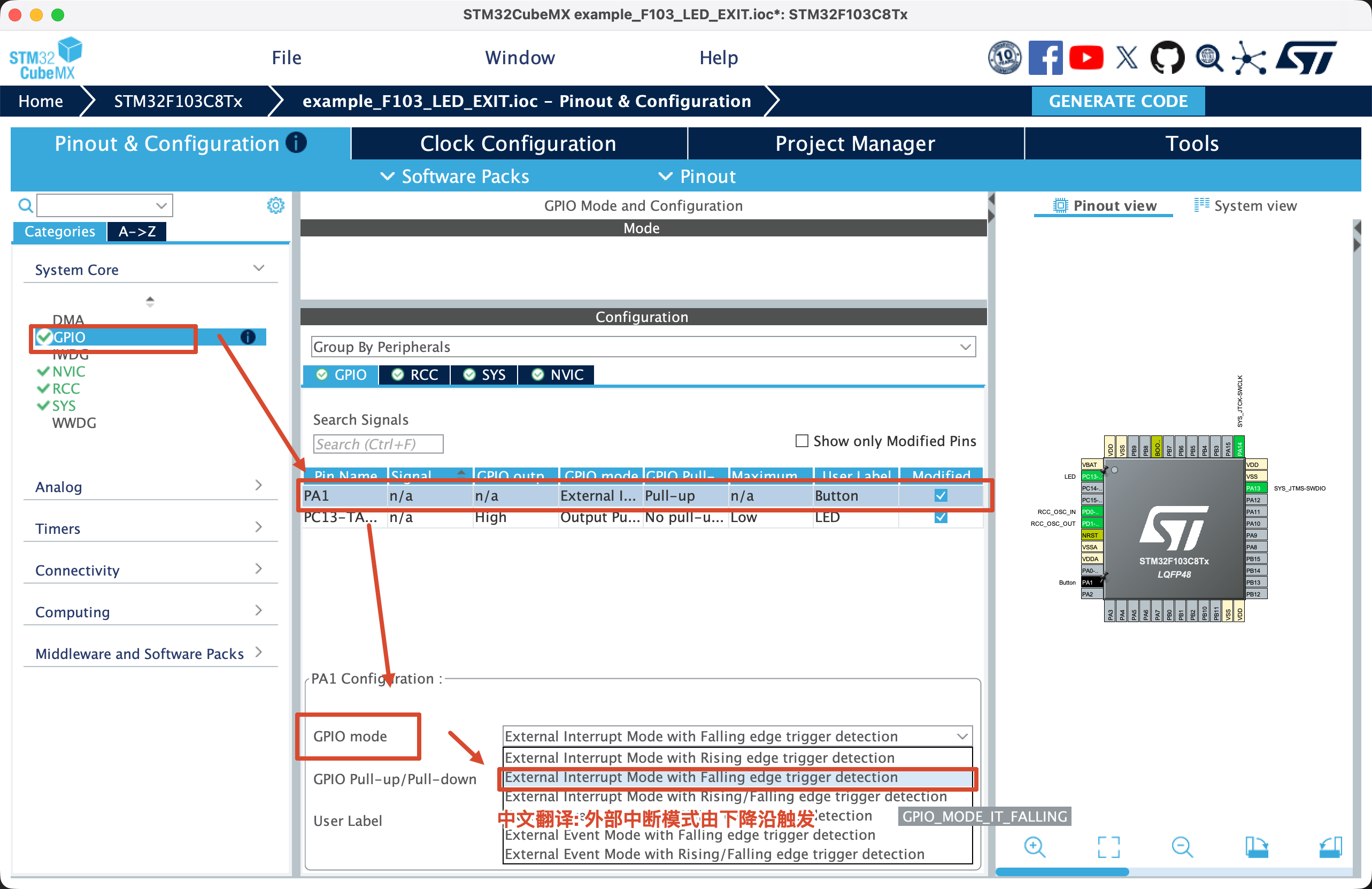1372x889 pixels.
Task: Click the GENERATE CODE button
Action: point(1118,101)
